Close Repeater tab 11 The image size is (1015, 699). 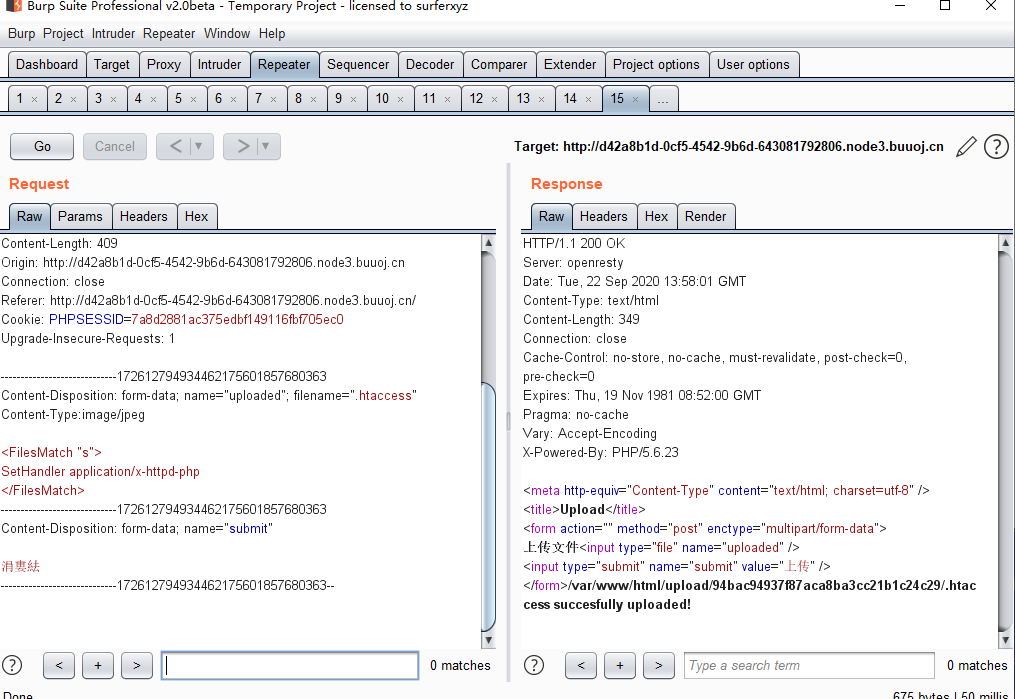[447, 99]
